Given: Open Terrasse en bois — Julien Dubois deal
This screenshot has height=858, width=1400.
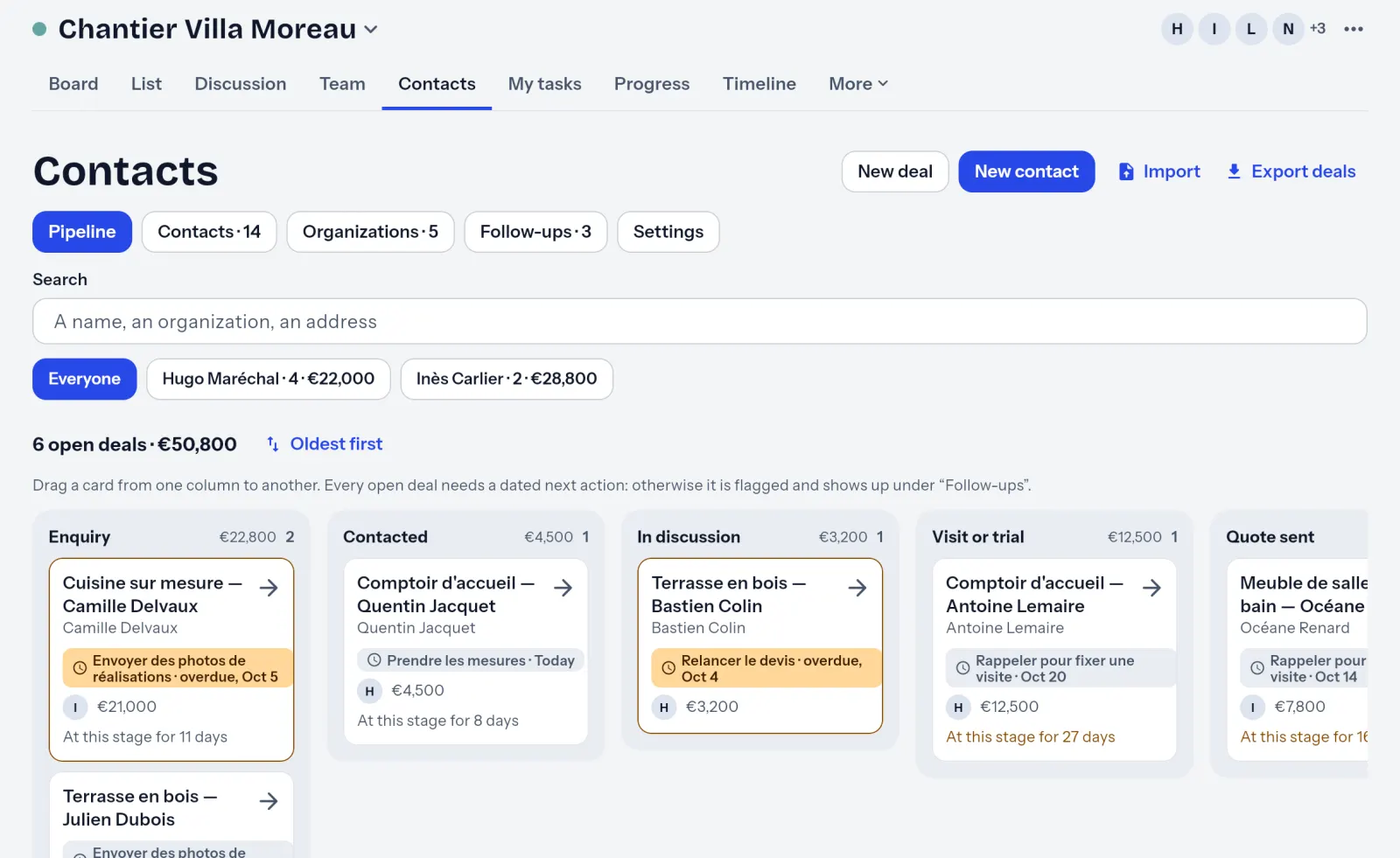Looking at the screenshot, I should coord(140,807).
